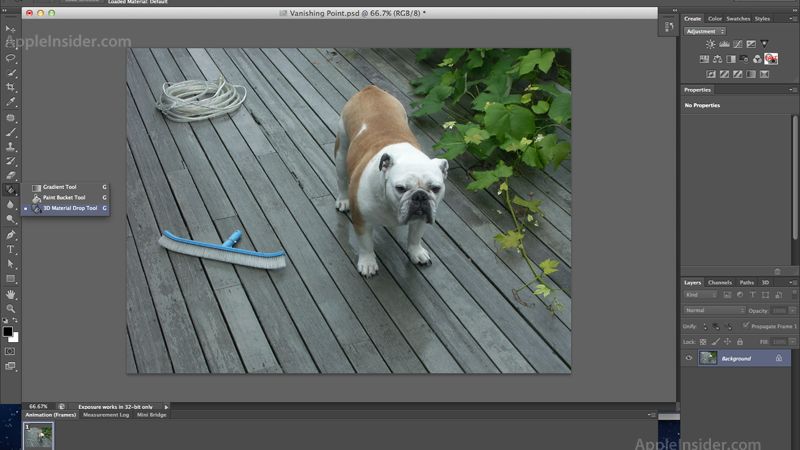Open the status bar info arrow menu

(166, 407)
